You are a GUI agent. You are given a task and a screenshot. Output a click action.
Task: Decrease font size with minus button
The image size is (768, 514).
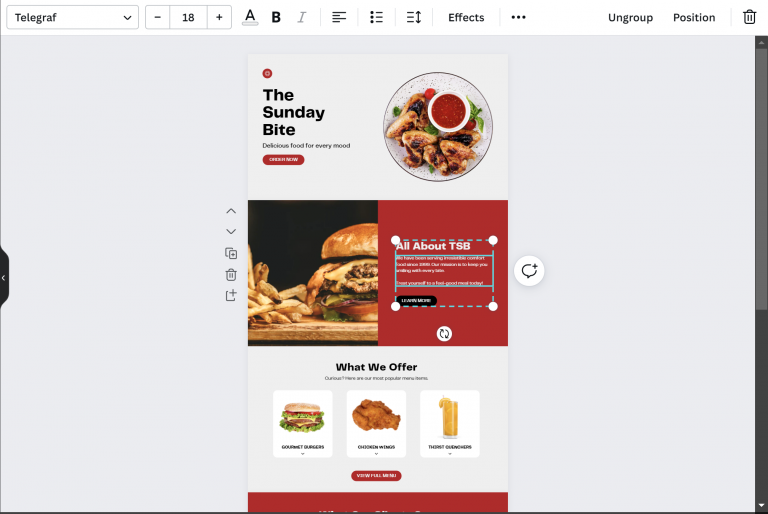pos(158,18)
